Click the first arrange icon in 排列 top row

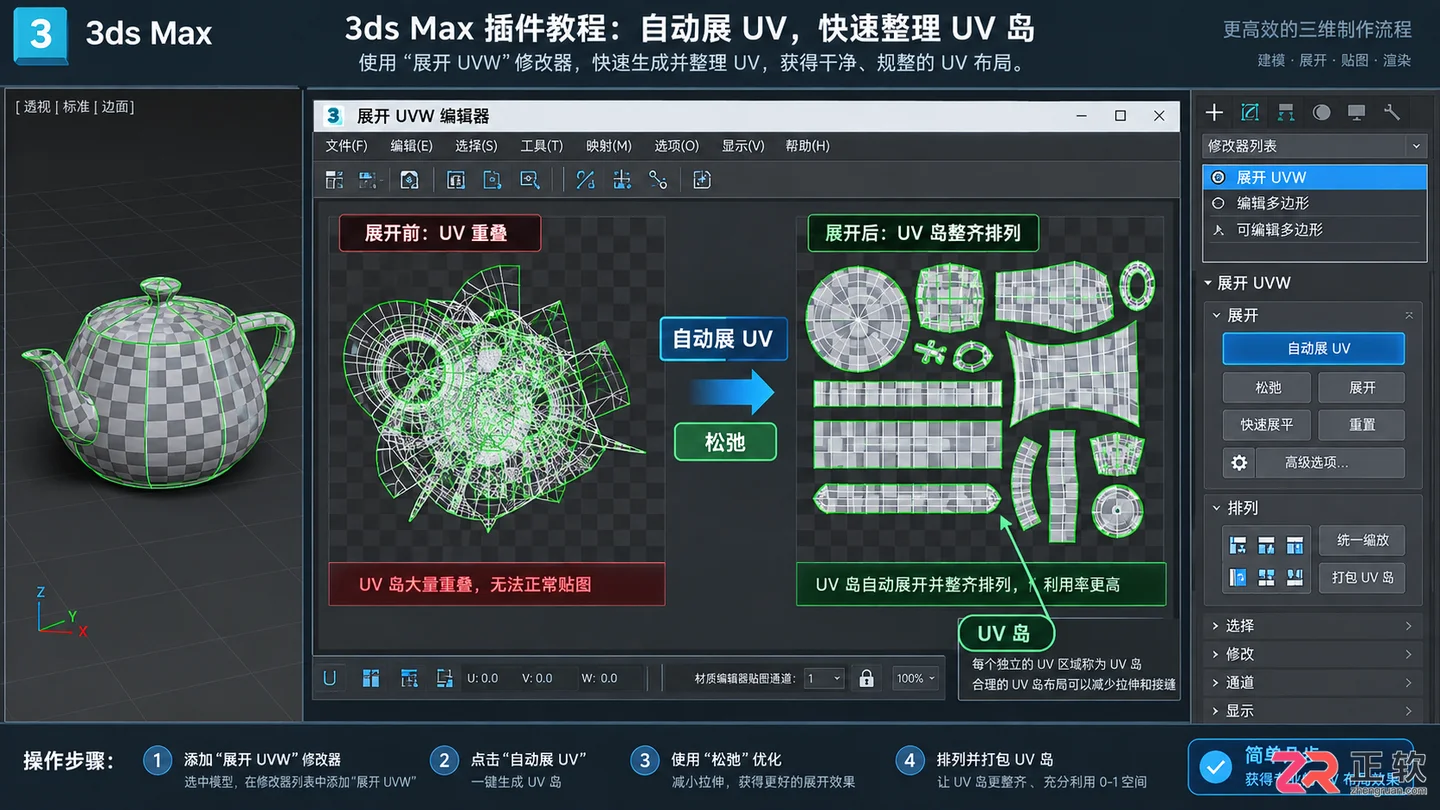[1238, 545]
